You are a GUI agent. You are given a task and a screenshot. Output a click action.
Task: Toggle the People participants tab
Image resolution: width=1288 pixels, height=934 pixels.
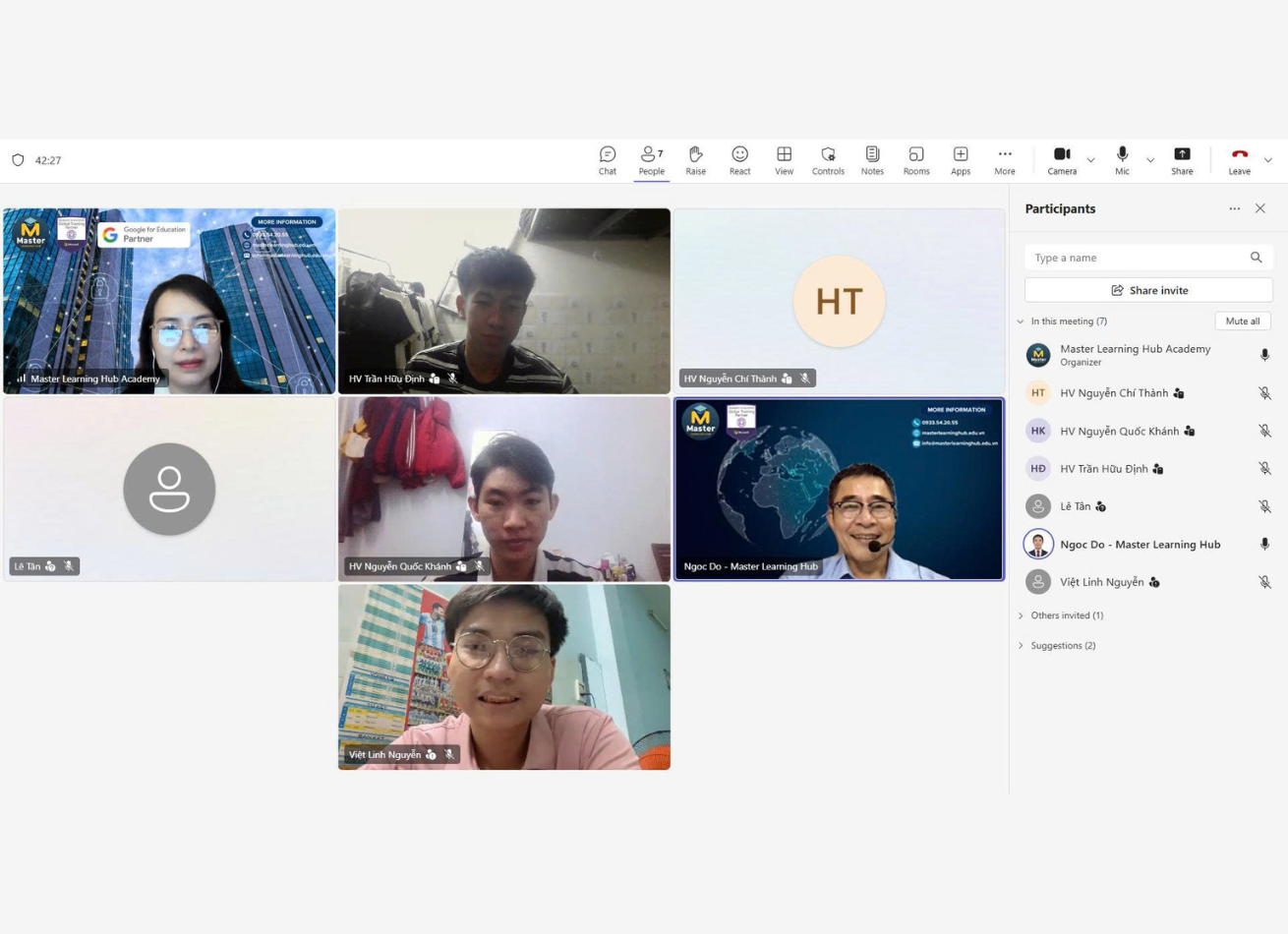tap(651, 160)
